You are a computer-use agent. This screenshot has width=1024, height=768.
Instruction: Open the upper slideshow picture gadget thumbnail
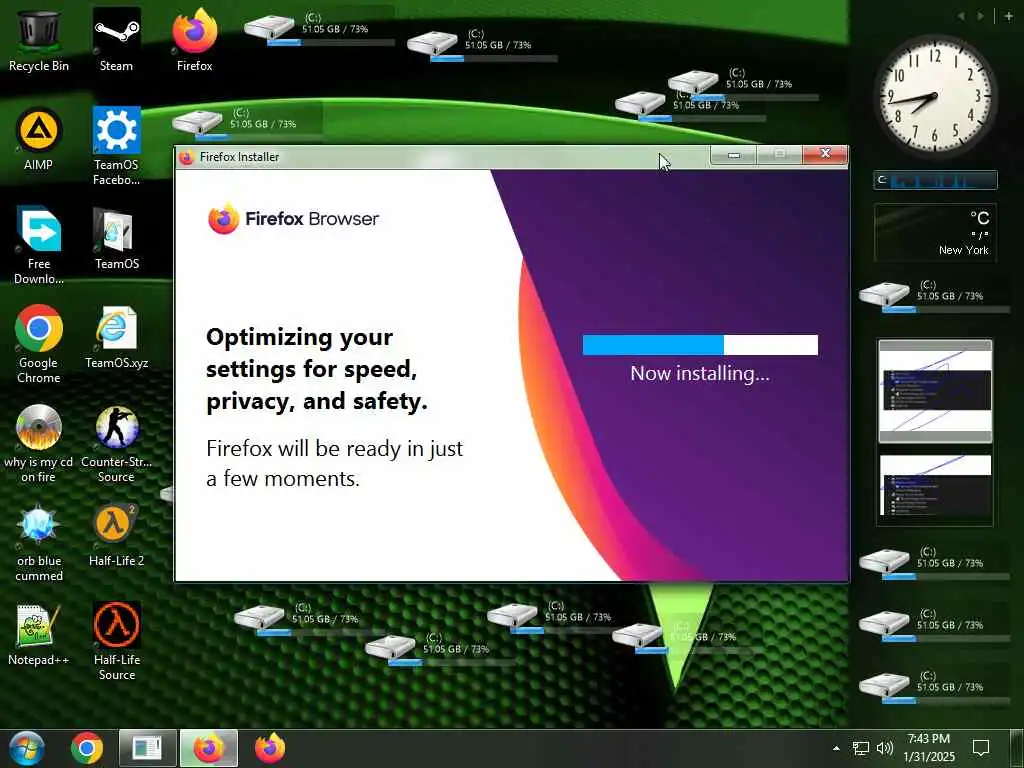[x=935, y=391]
